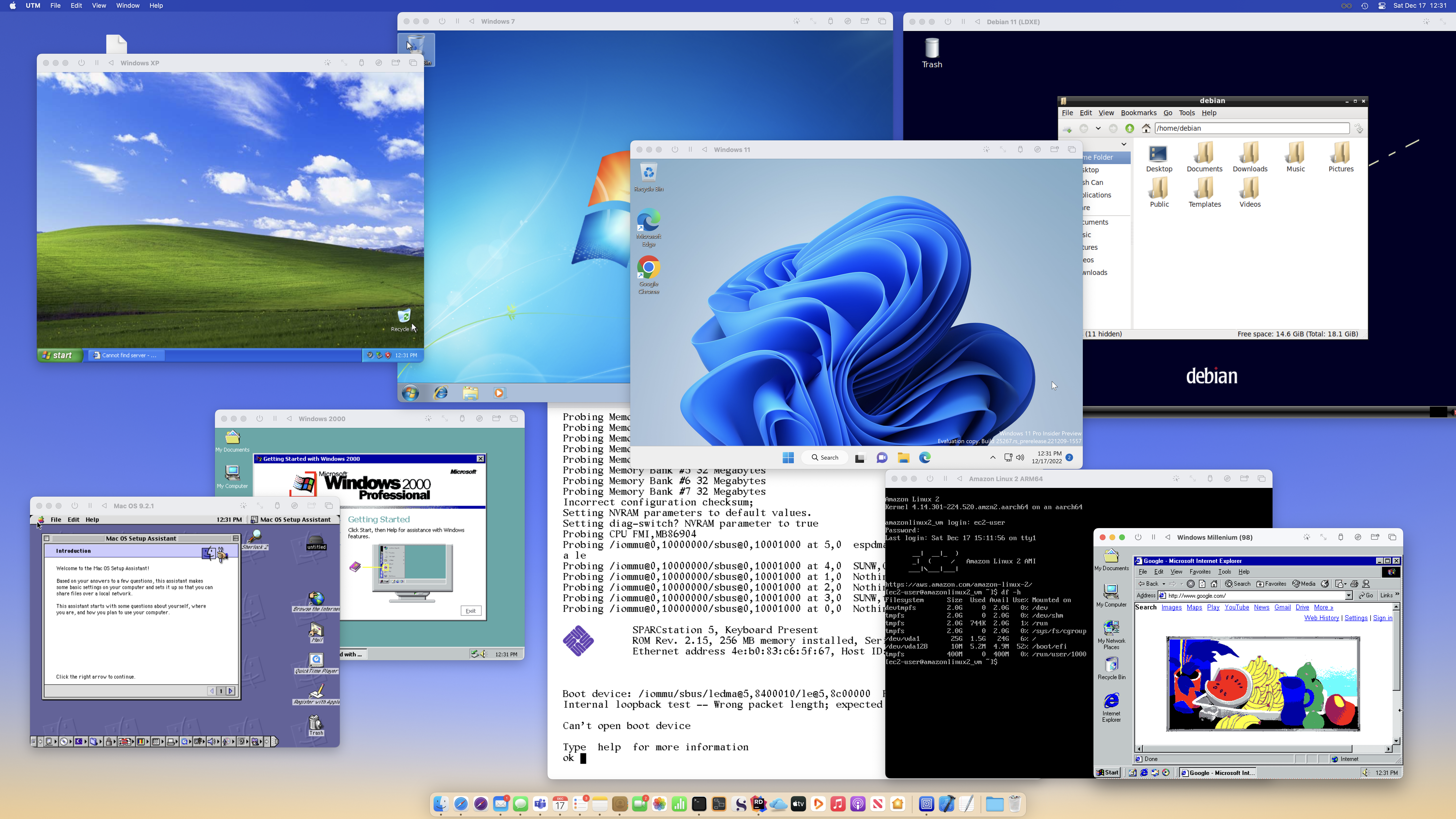
Task: Open the Favorites menu in Internet Explorer
Action: 1200,571
